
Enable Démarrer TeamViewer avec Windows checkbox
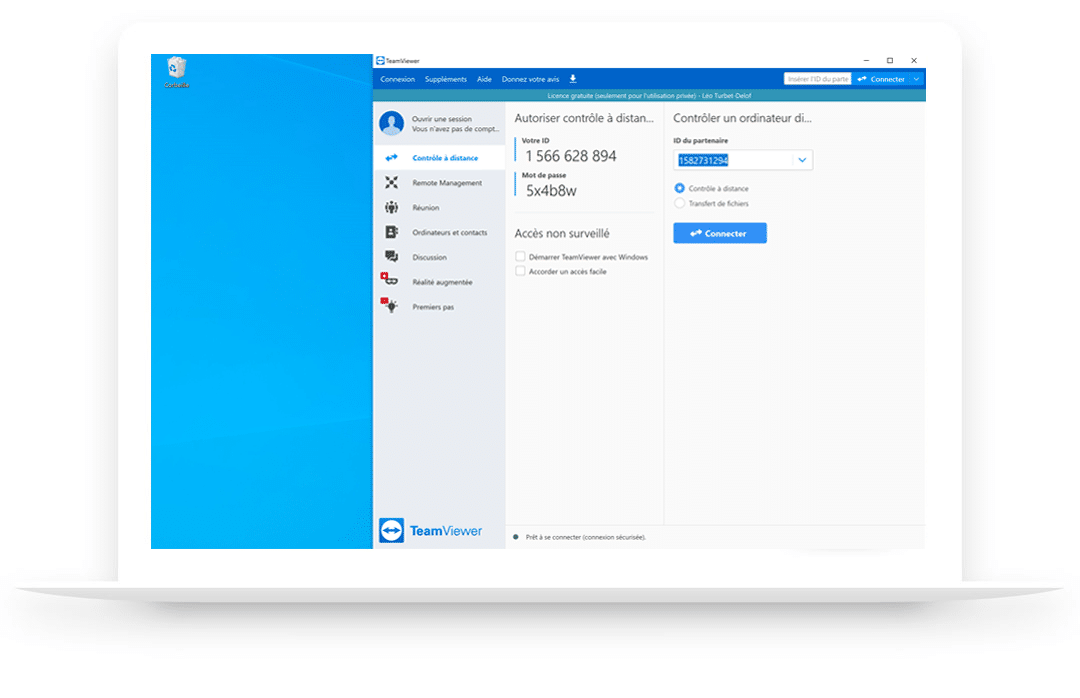point(520,257)
